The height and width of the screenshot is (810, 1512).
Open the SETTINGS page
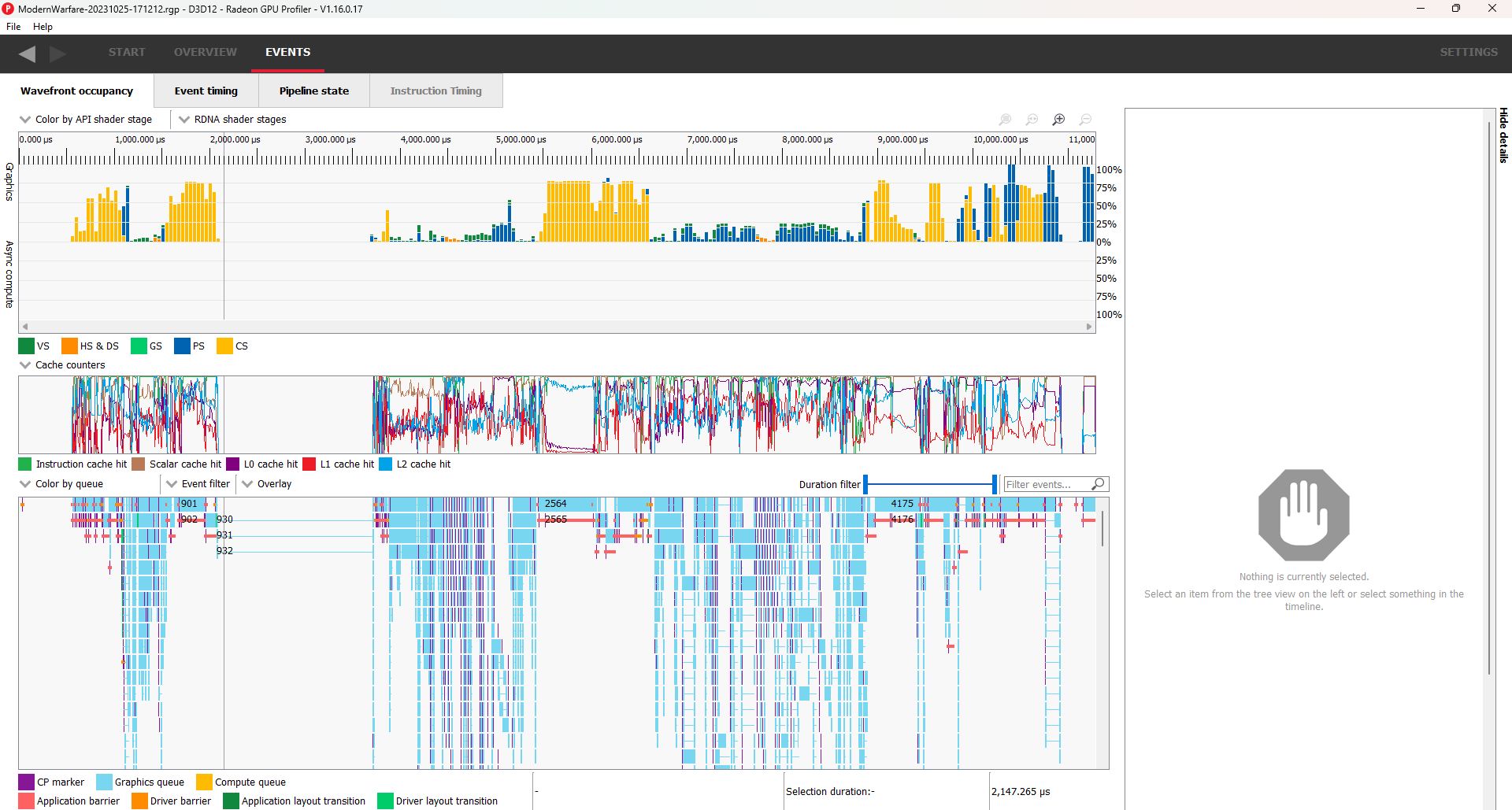(x=1469, y=52)
